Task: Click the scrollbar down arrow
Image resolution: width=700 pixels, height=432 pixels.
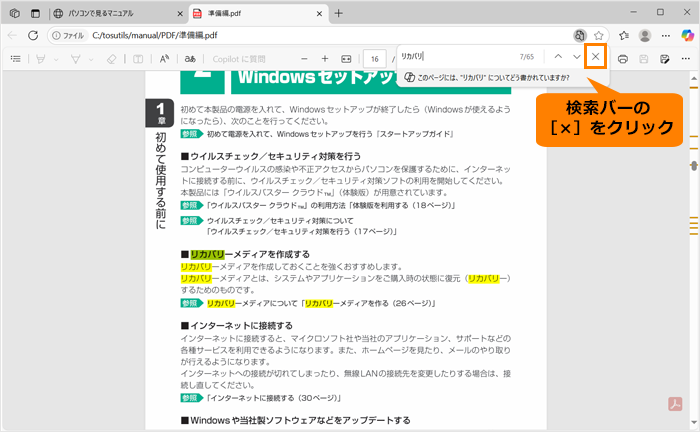Action: tap(694, 423)
